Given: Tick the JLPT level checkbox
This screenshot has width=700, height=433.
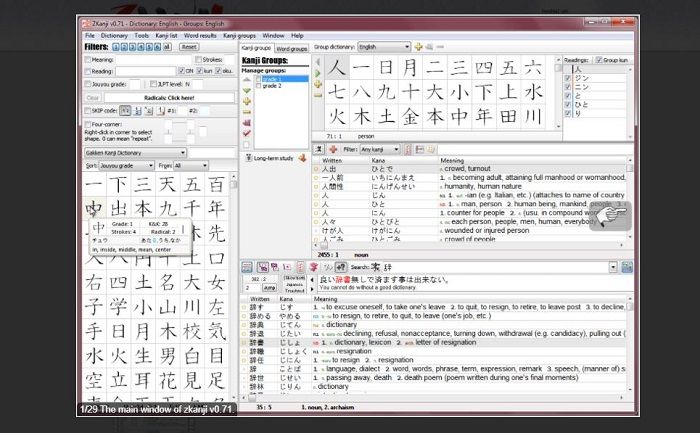Looking at the screenshot, I should pyautogui.click(x=154, y=84).
